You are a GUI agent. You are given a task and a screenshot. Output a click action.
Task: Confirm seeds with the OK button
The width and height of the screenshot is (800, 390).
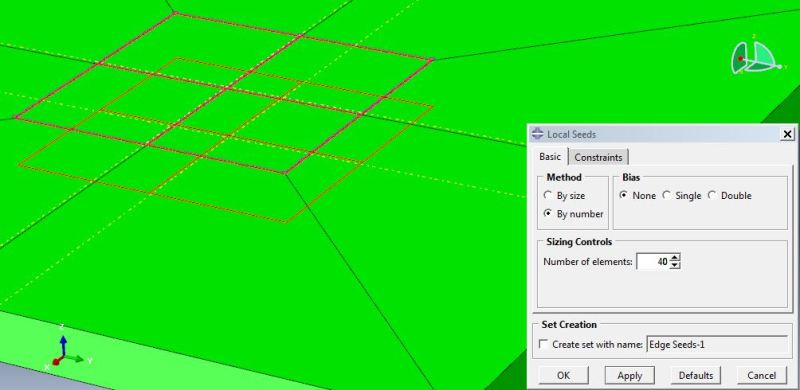(x=563, y=375)
